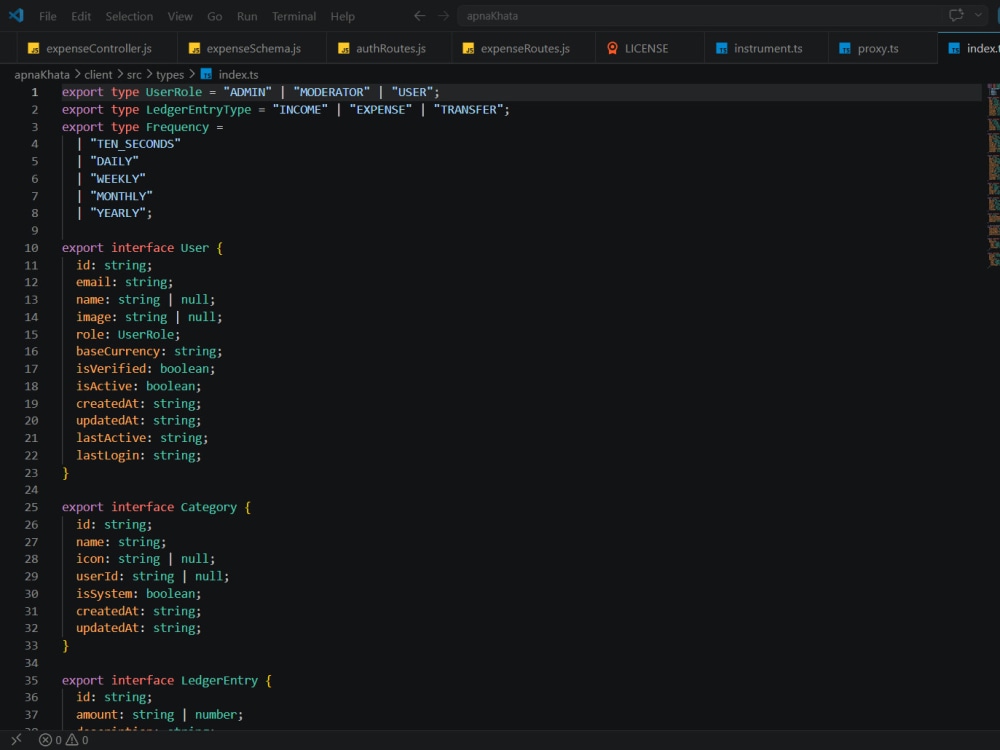Open the Run menu
The width and height of the screenshot is (1000, 750).
[x=247, y=17]
